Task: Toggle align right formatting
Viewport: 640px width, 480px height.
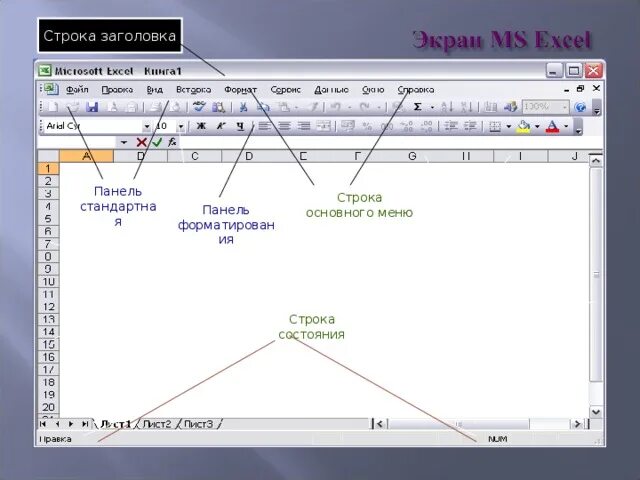Action: [x=304, y=126]
